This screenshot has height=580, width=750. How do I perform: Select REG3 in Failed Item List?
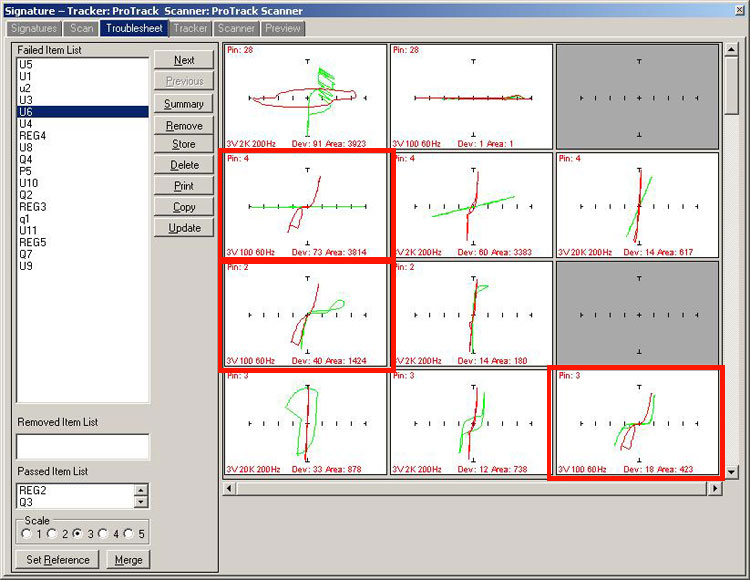click(x=83, y=207)
